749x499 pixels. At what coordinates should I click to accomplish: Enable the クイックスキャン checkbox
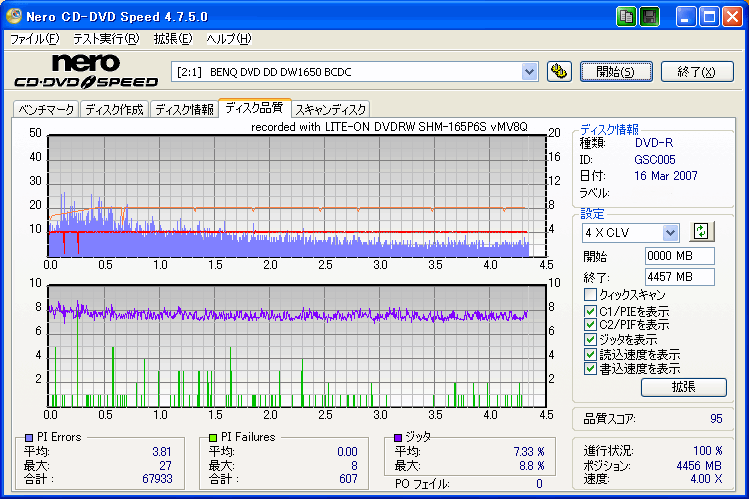pyautogui.click(x=591, y=295)
